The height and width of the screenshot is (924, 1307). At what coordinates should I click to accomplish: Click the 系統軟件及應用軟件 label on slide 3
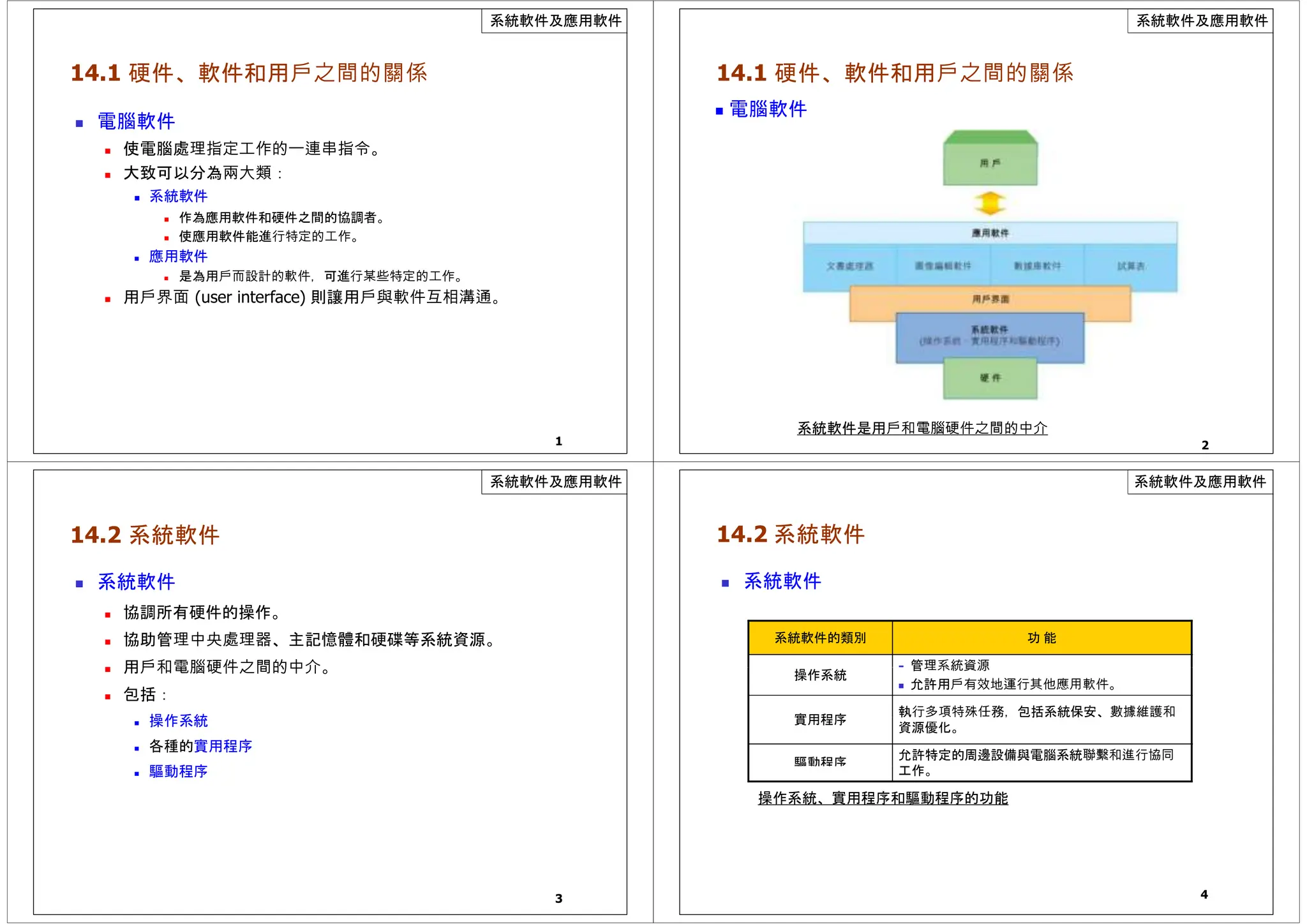coord(555,482)
